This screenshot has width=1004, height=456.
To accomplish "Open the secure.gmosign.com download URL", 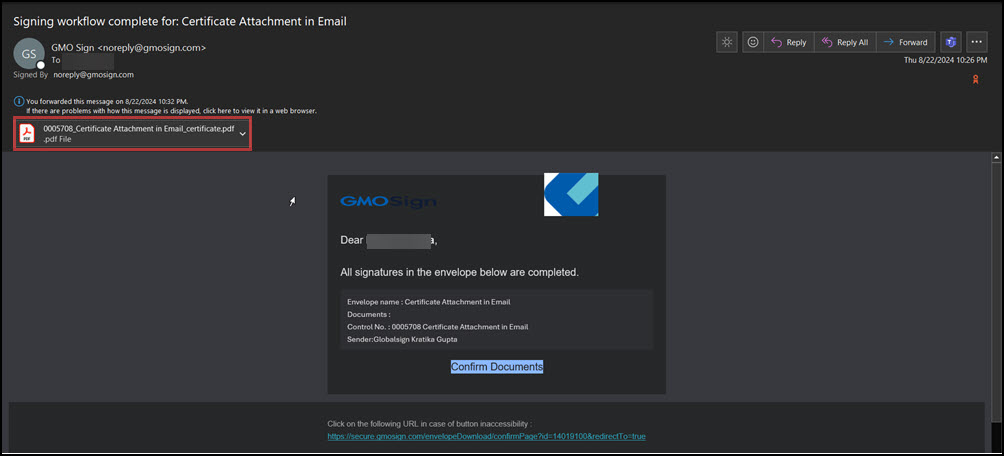I will coord(487,436).
